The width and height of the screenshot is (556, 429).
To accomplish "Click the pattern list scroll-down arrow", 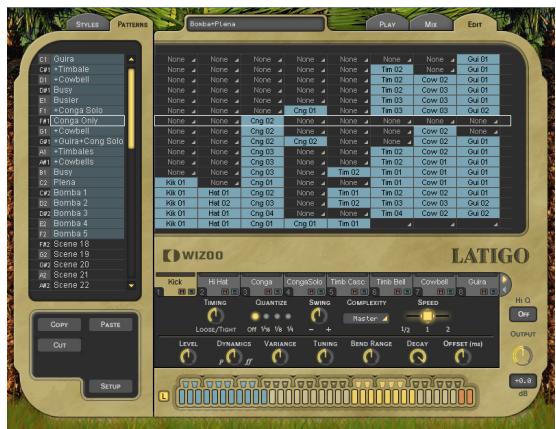I will (x=131, y=285).
